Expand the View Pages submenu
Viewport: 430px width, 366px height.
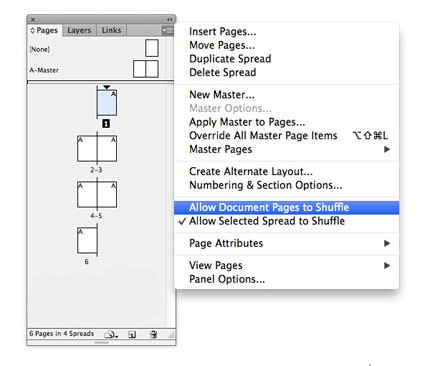point(286,266)
